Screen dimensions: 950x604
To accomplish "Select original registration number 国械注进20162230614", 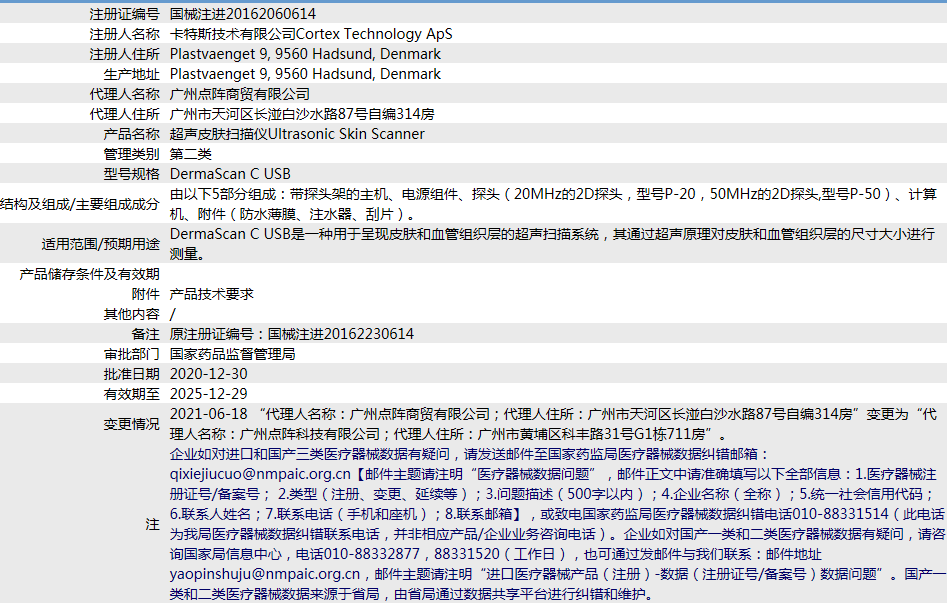I will point(341,334).
